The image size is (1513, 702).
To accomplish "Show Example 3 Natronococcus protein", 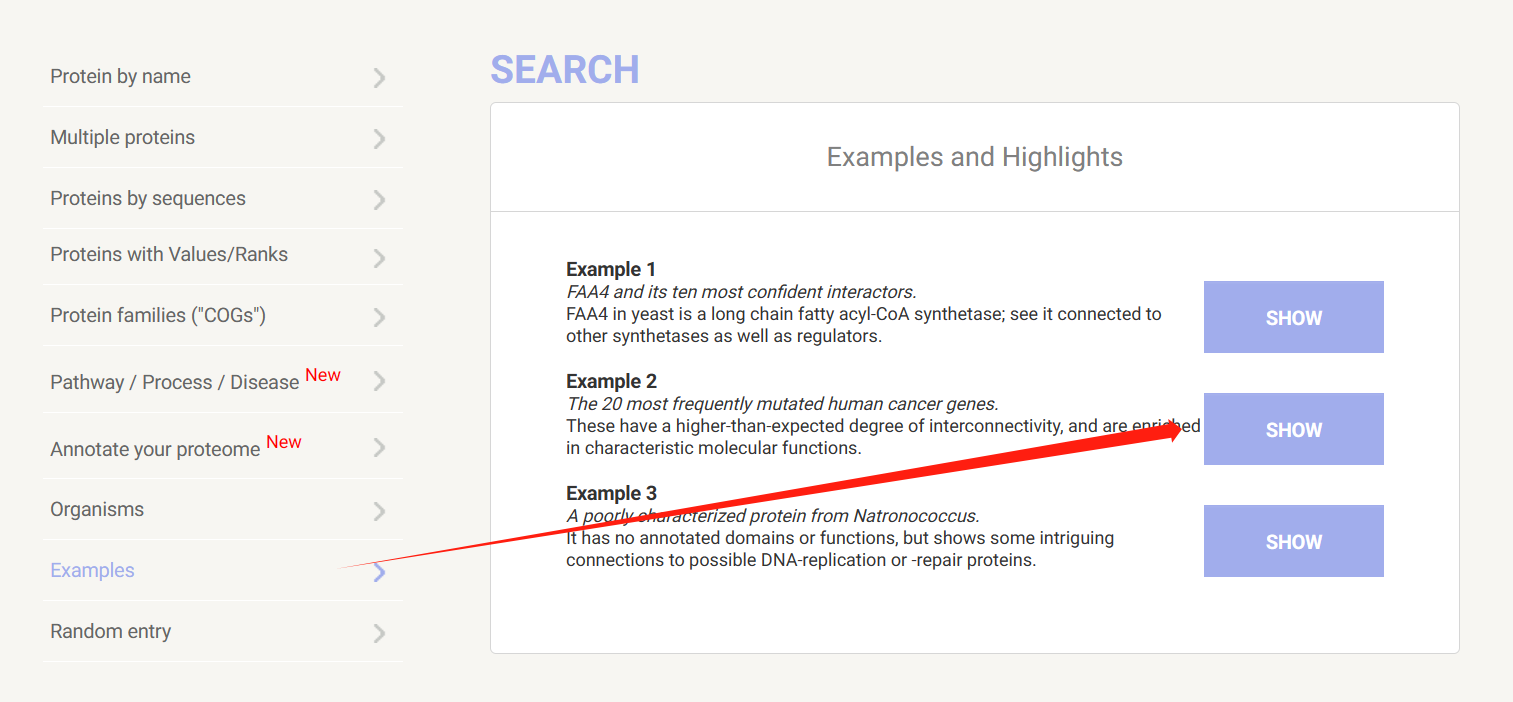I will (1293, 541).
